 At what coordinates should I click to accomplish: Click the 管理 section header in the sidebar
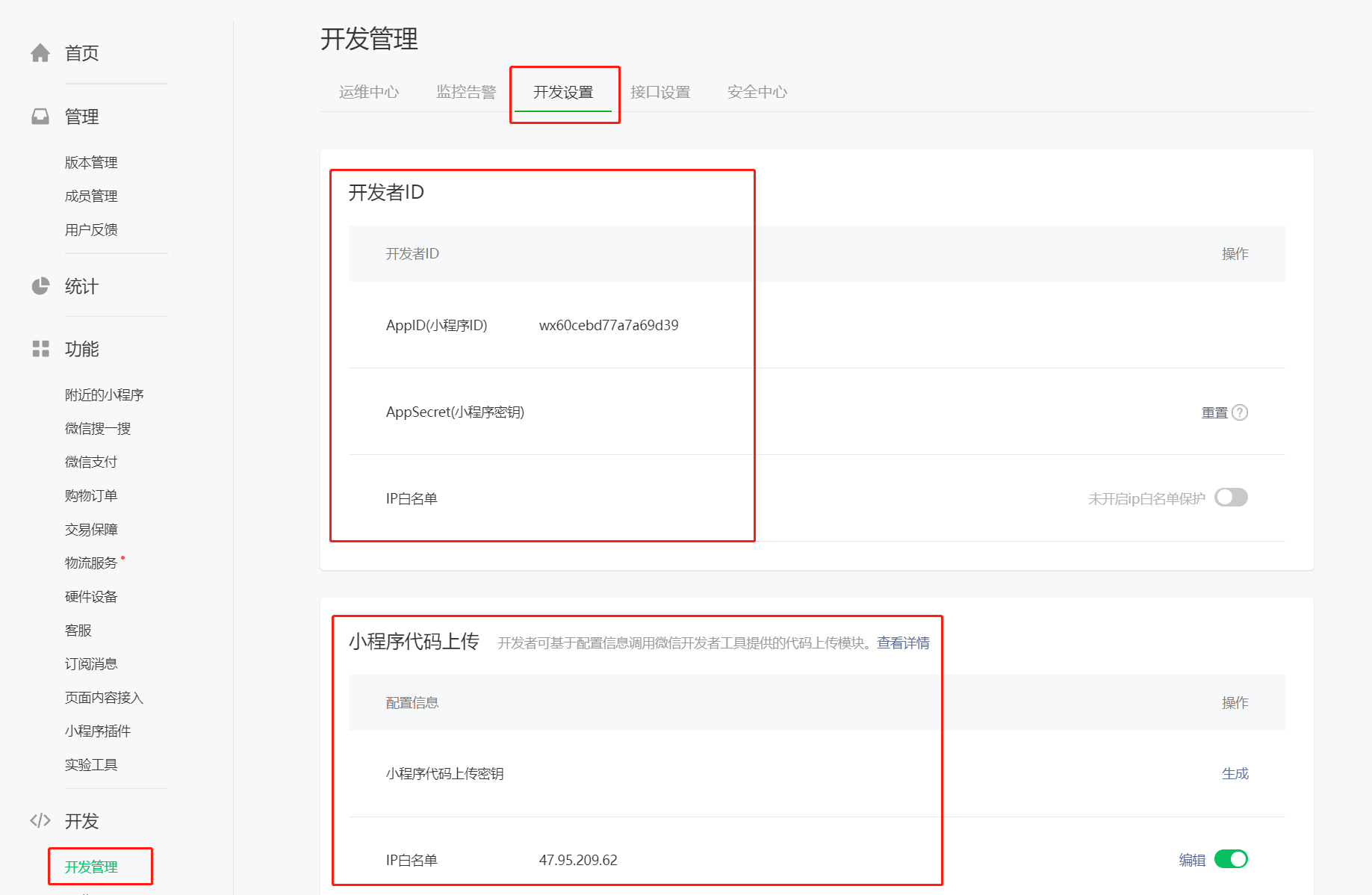click(81, 117)
